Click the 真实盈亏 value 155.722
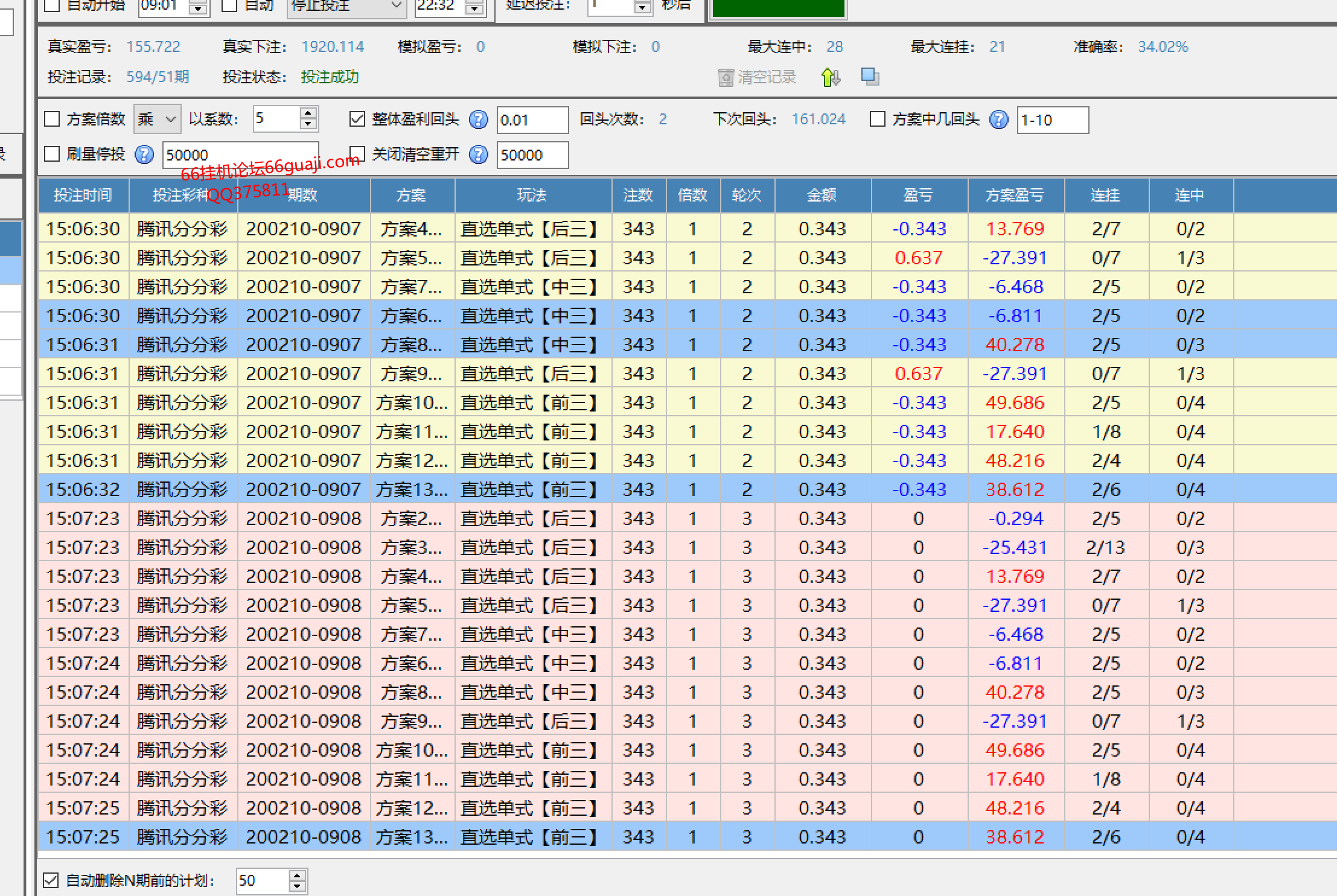 (x=153, y=46)
